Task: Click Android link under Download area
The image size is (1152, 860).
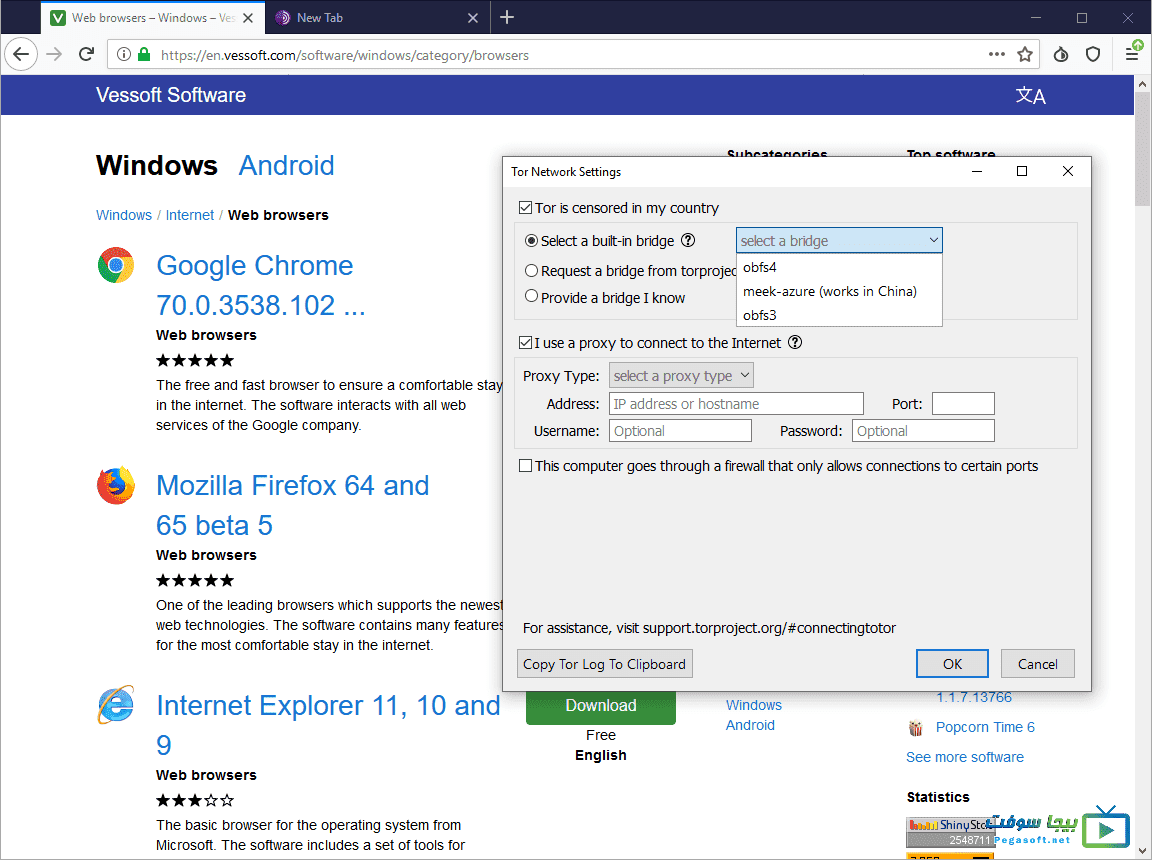Action: click(x=750, y=725)
